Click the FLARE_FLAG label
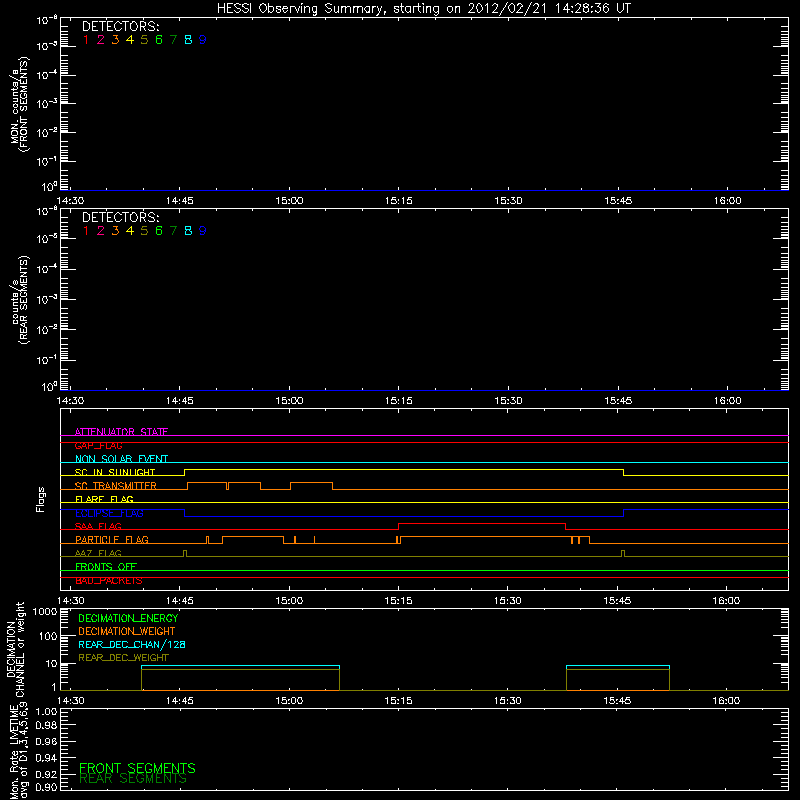The width and height of the screenshot is (800, 800). [104, 499]
